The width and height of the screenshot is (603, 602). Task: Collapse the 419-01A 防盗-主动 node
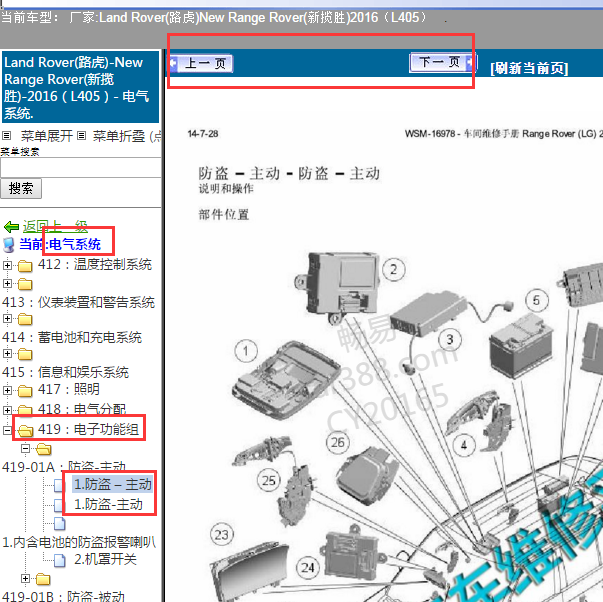pos(25,449)
